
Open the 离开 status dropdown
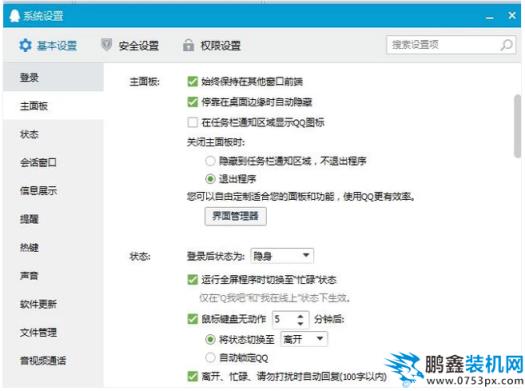click(304, 339)
